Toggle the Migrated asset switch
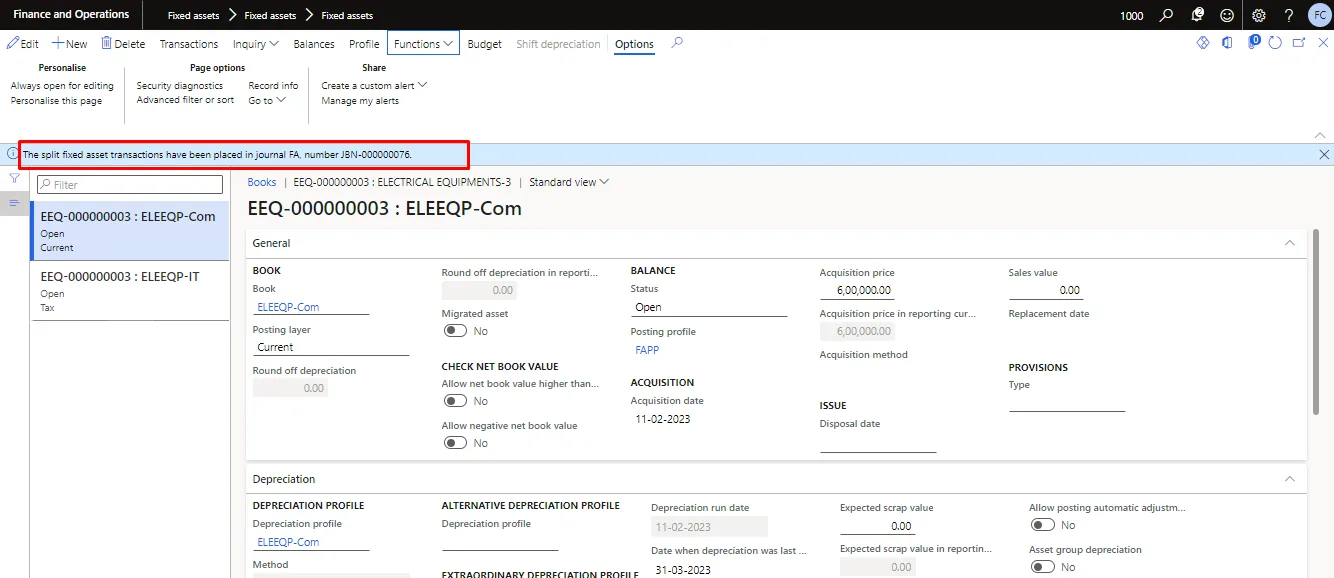The width and height of the screenshot is (1334, 578). coord(456,331)
